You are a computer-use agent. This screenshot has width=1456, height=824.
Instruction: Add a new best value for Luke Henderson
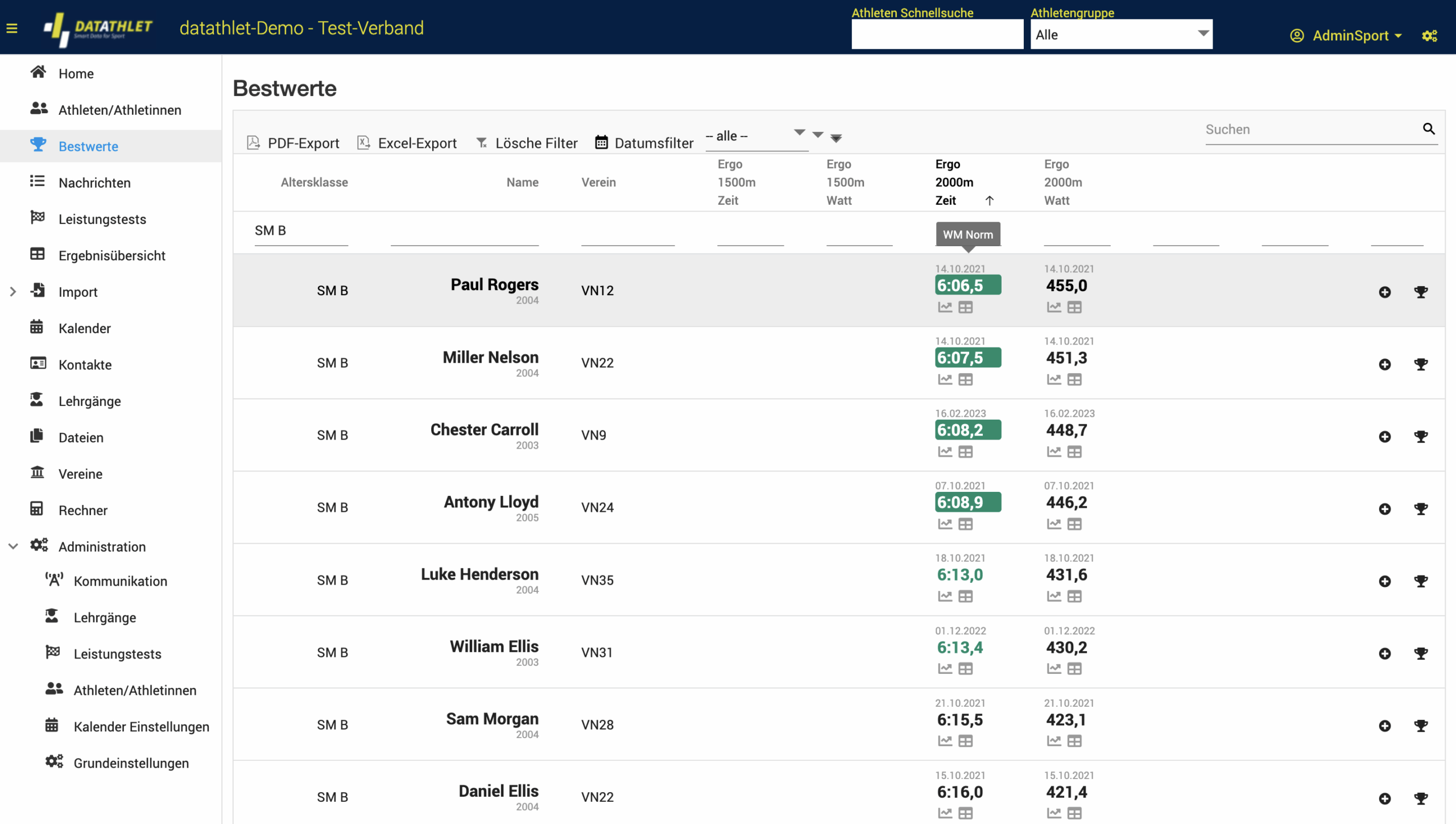(1385, 581)
